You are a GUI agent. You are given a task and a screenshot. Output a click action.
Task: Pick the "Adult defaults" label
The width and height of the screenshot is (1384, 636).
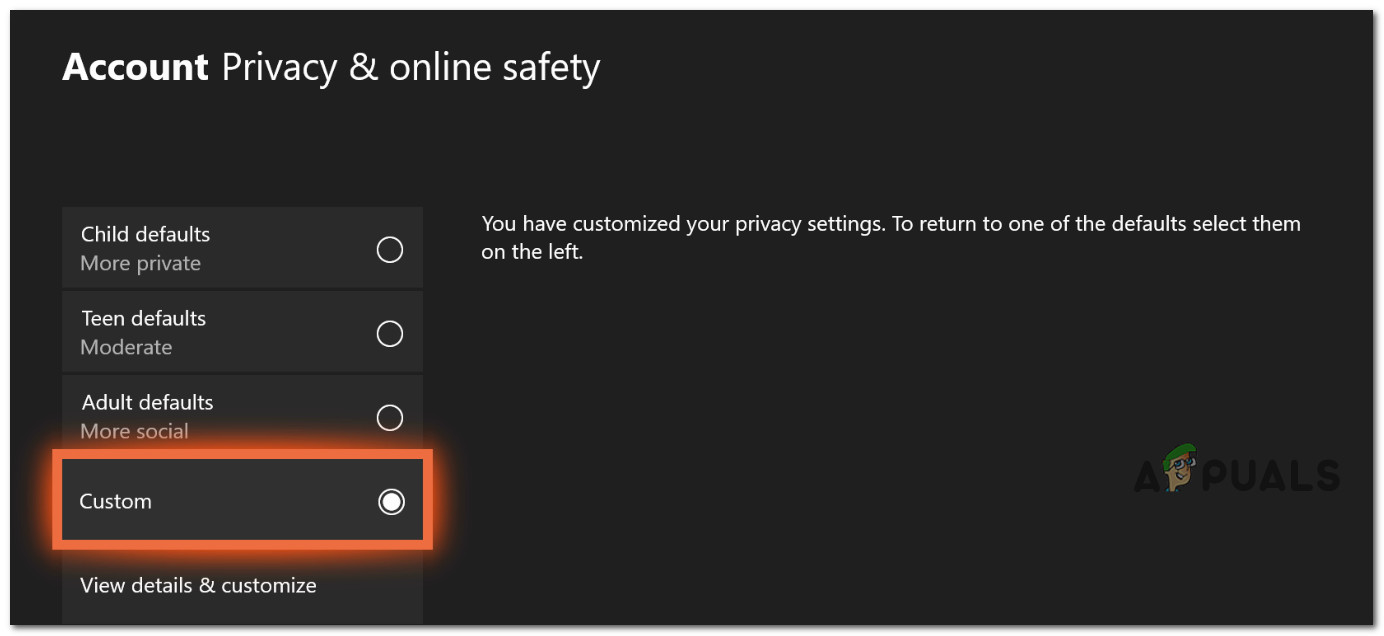147,402
